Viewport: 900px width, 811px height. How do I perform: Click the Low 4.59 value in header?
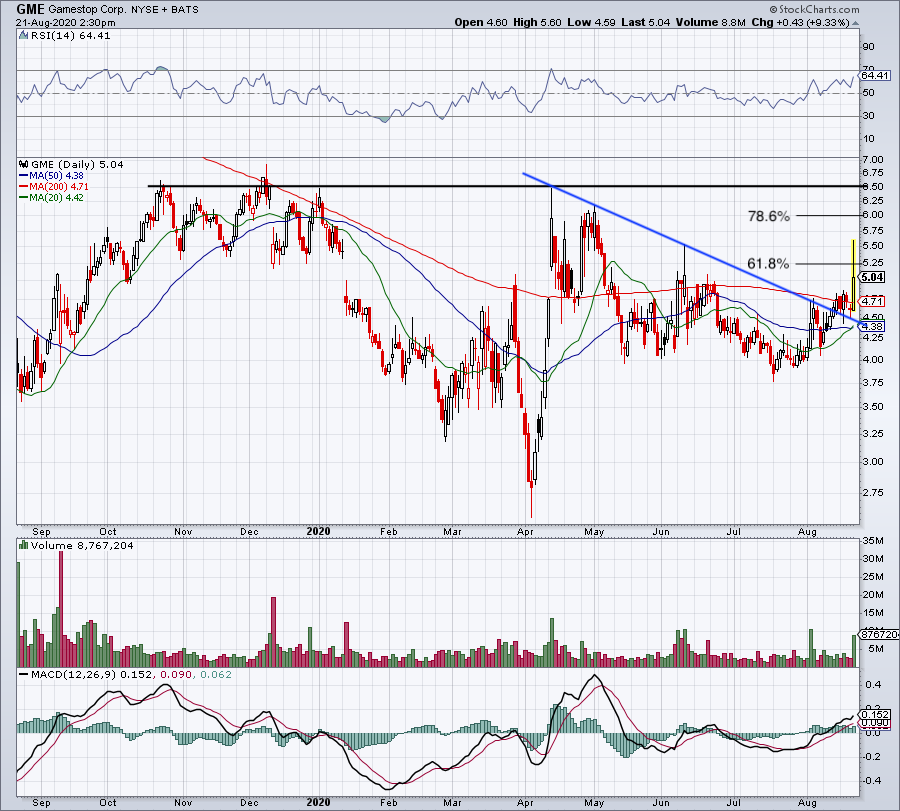[591, 22]
